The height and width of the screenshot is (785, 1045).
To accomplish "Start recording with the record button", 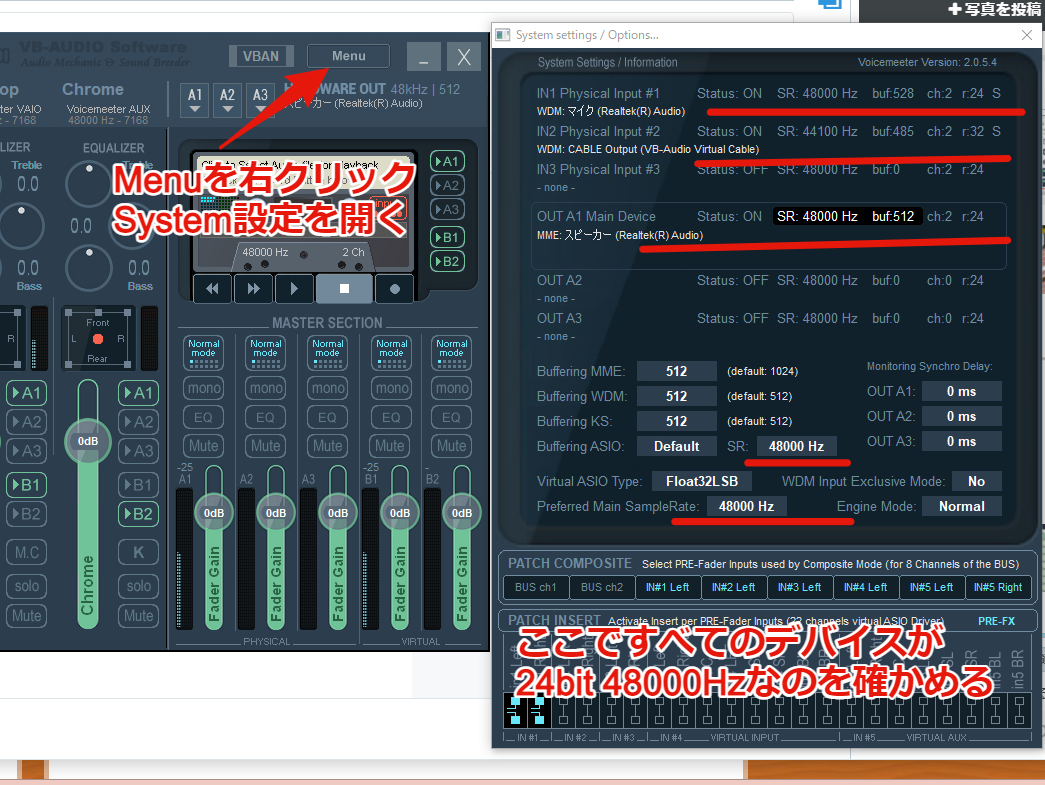I will click(395, 289).
